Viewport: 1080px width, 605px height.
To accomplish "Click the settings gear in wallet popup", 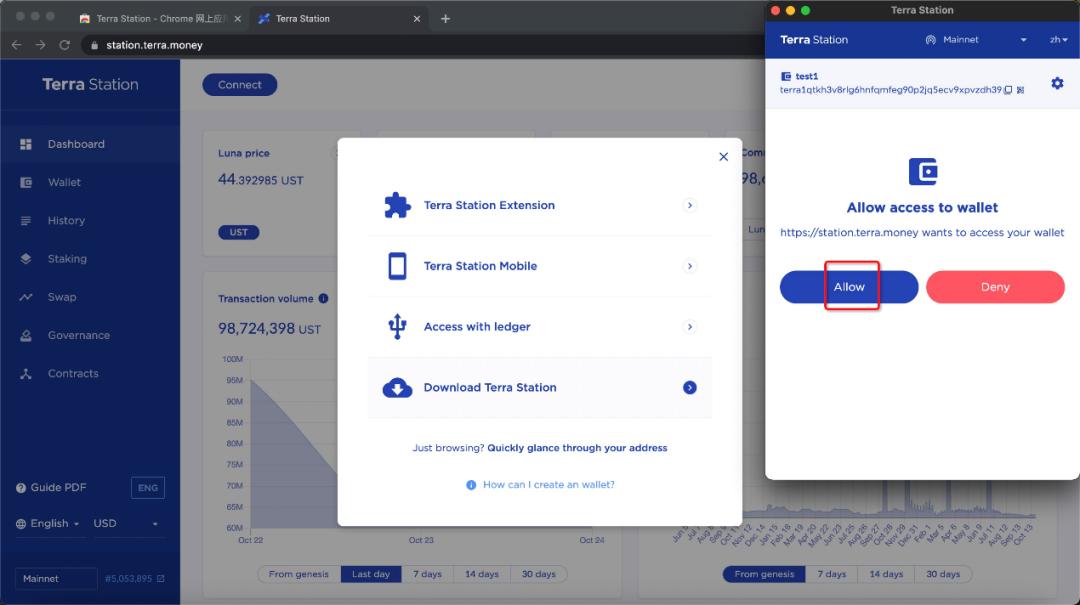I will coord(1057,83).
